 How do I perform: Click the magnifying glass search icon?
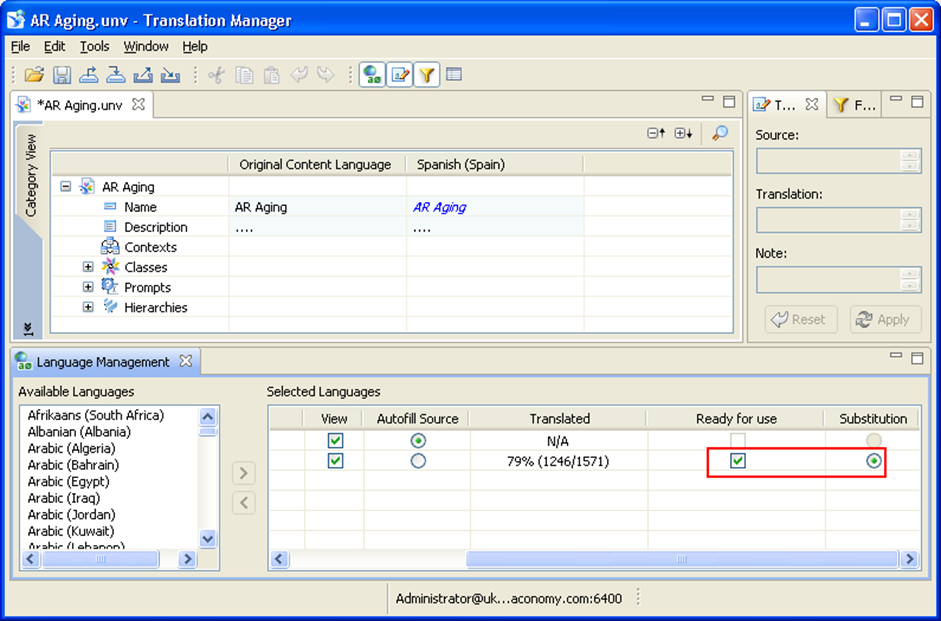click(x=719, y=133)
